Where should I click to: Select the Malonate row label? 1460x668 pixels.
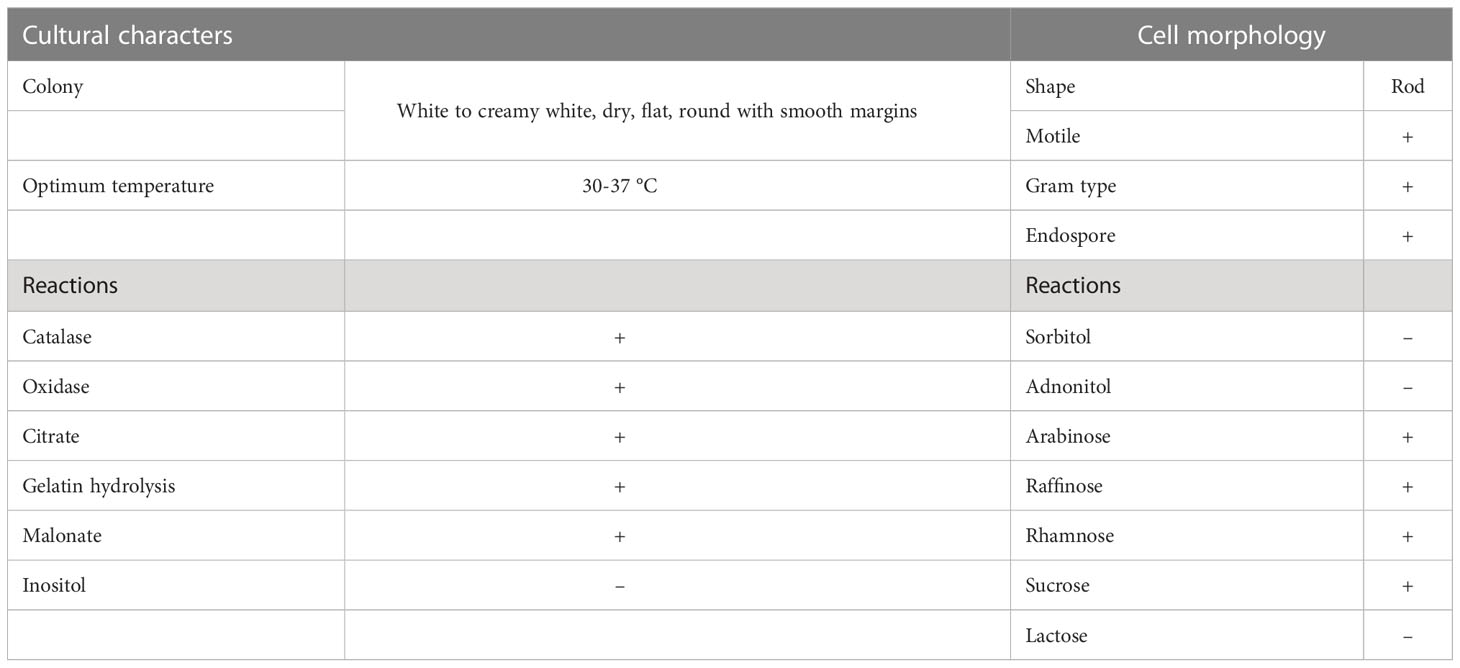[x=62, y=536]
